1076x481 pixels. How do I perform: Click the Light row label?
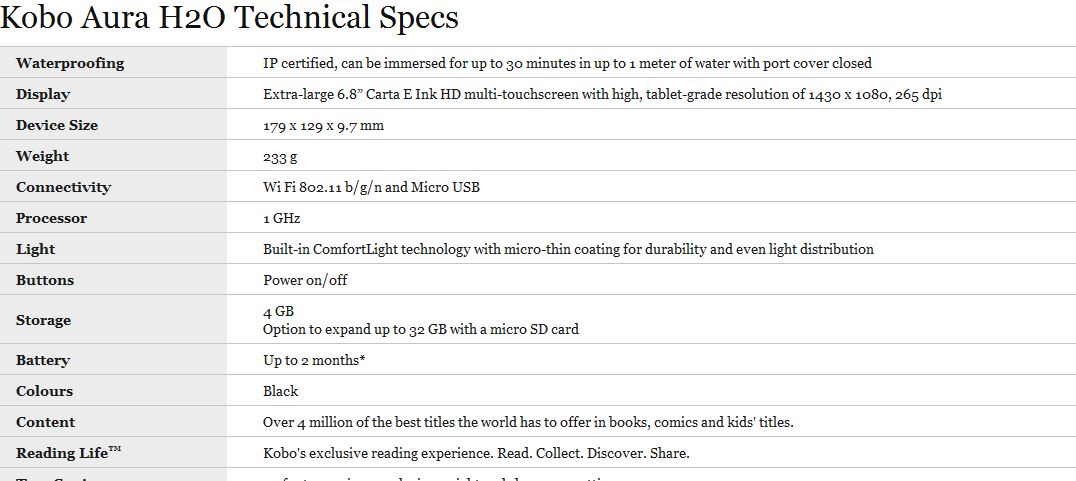(35, 249)
